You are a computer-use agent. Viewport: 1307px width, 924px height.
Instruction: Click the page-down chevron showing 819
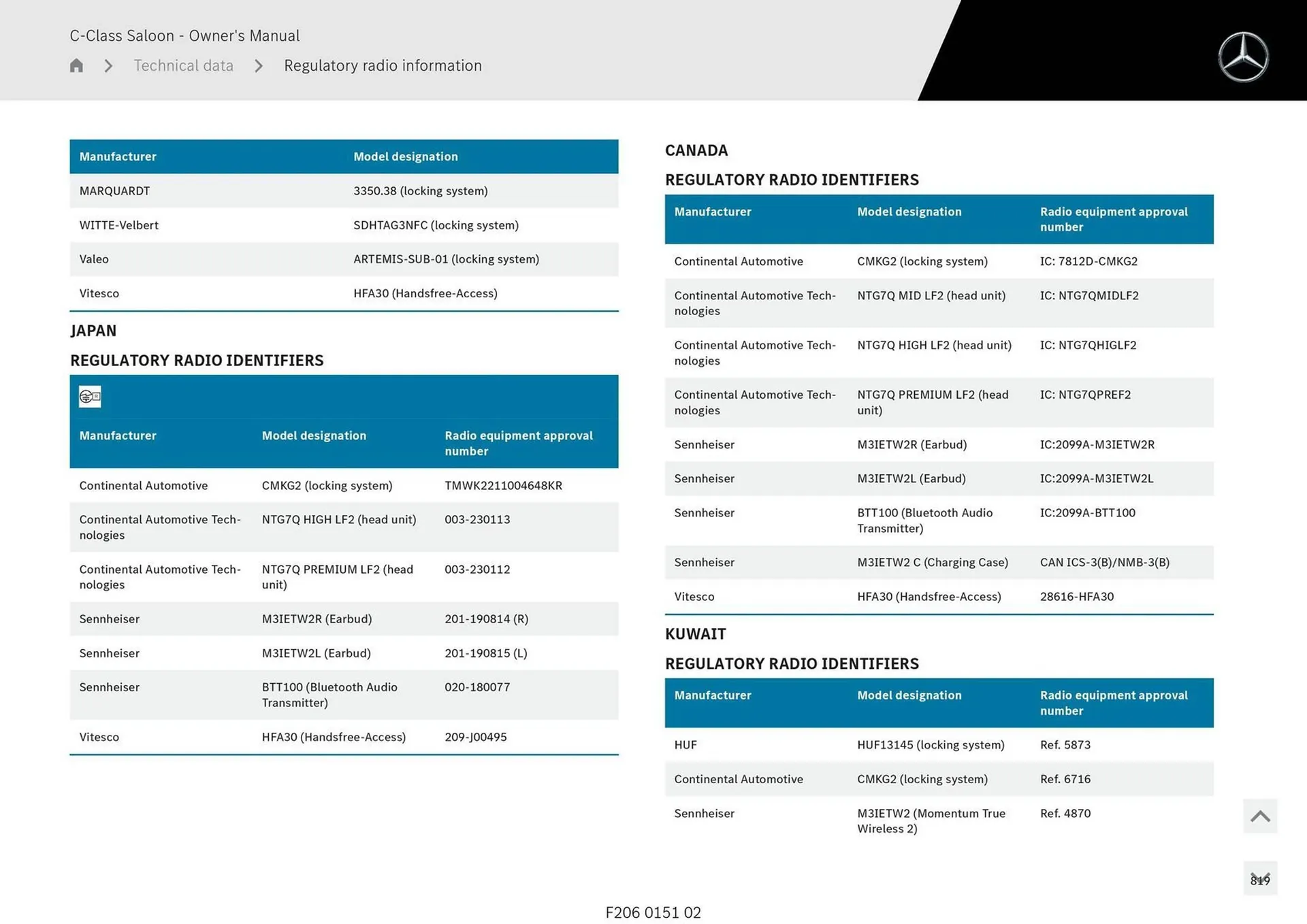click(1259, 878)
